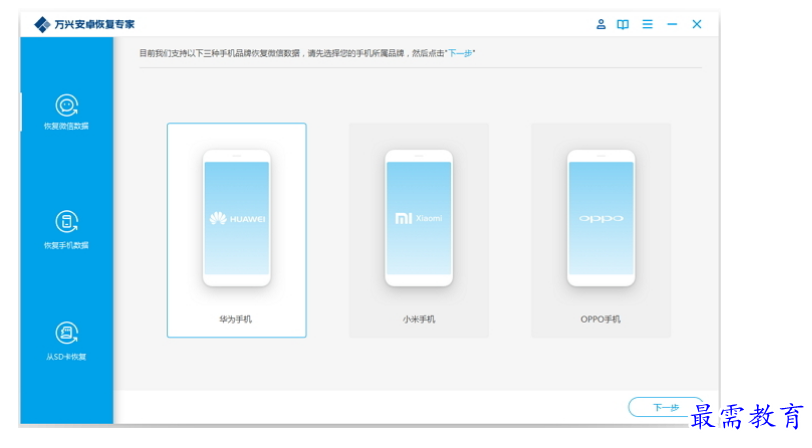Choose the 从SD卡恢复 sidebar icon

(x=67, y=333)
